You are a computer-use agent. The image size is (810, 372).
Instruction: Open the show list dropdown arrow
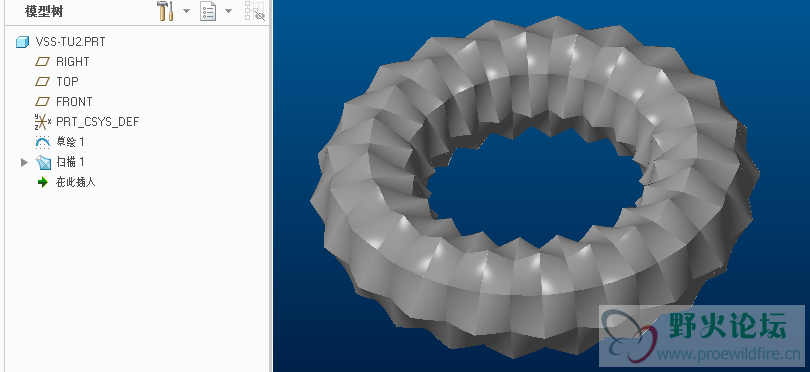click(228, 11)
